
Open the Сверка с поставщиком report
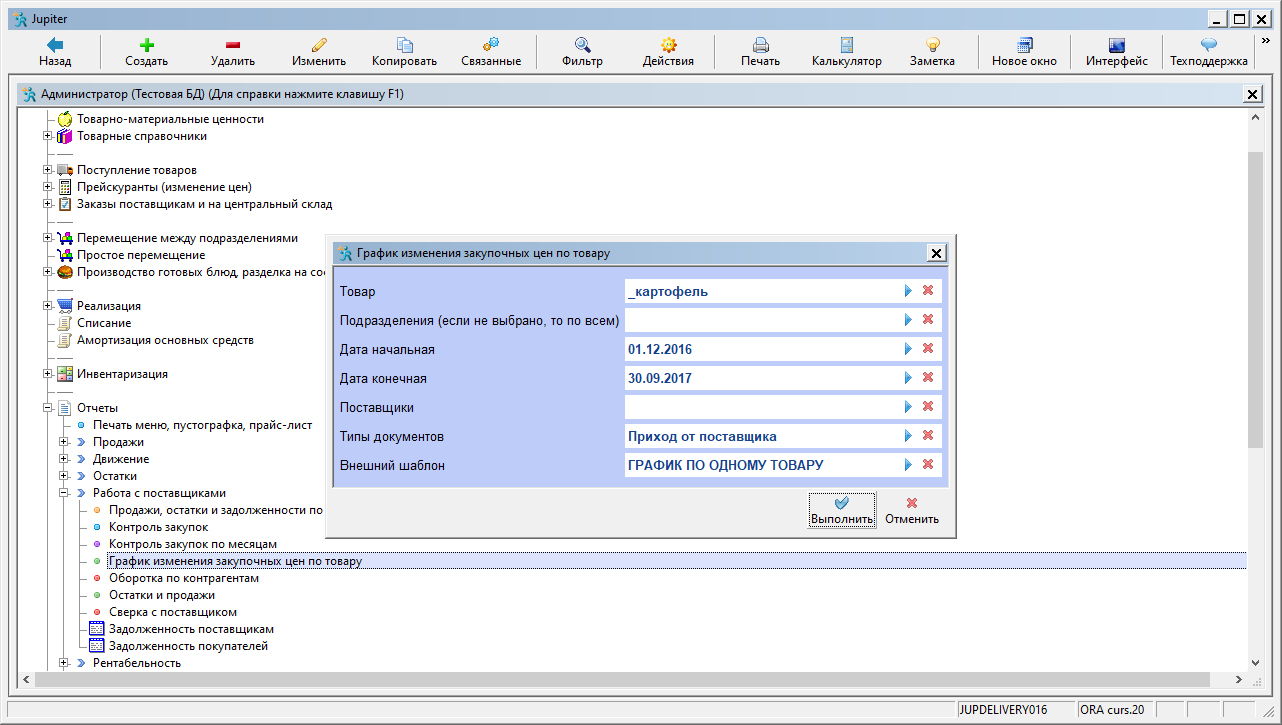click(x=173, y=612)
